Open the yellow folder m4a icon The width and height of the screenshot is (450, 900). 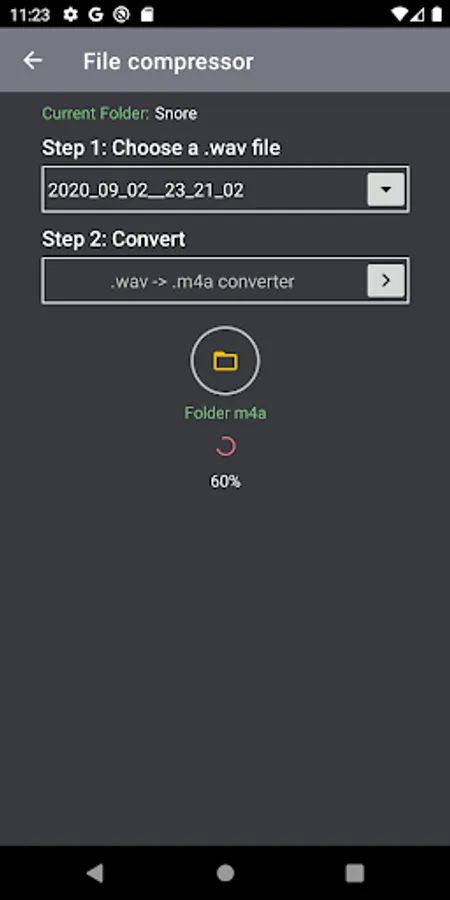[x=225, y=360]
